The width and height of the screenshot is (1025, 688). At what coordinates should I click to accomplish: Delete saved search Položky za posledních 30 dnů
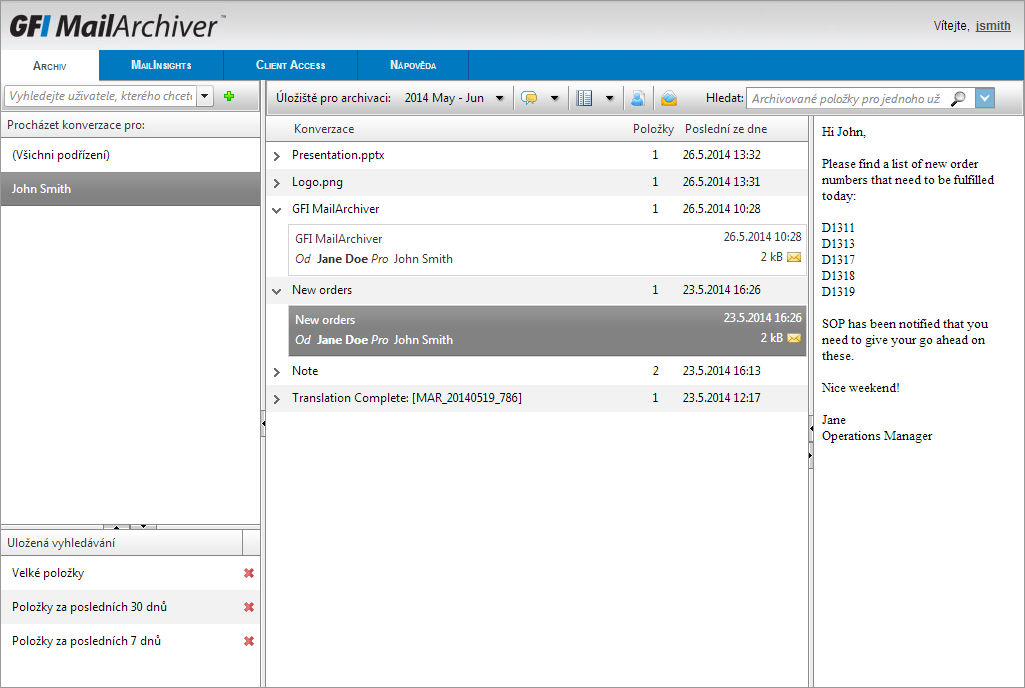(x=249, y=607)
